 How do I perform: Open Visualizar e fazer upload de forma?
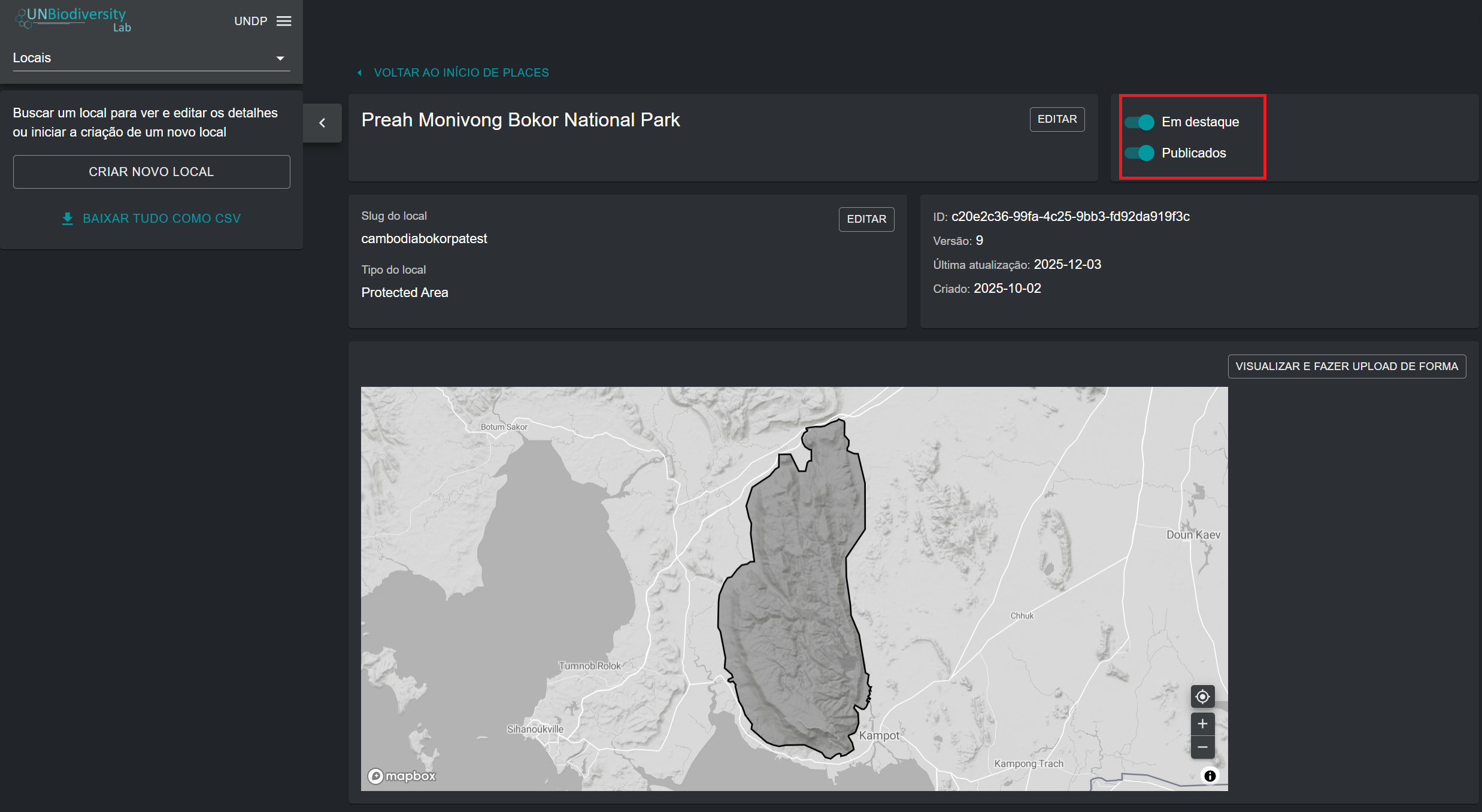point(1346,366)
